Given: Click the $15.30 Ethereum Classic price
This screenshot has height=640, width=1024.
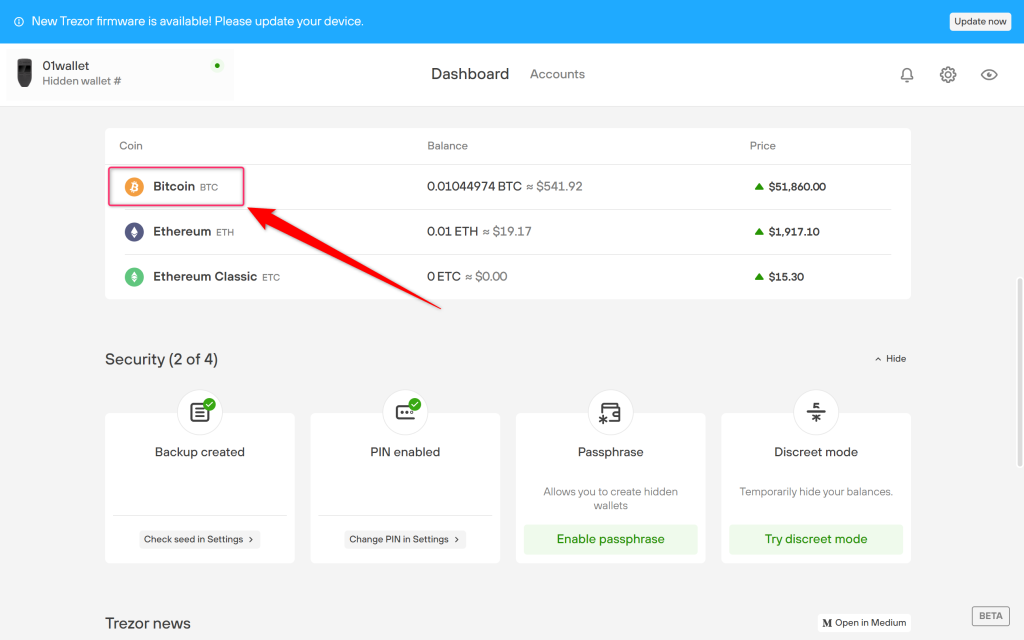Looking at the screenshot, I should tap(786, 277).
